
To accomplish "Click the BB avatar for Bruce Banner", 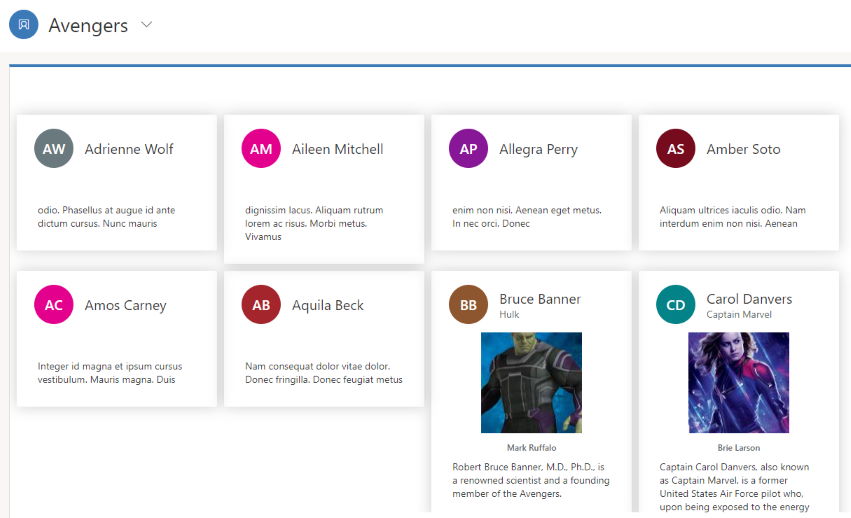I will [468, 305].
